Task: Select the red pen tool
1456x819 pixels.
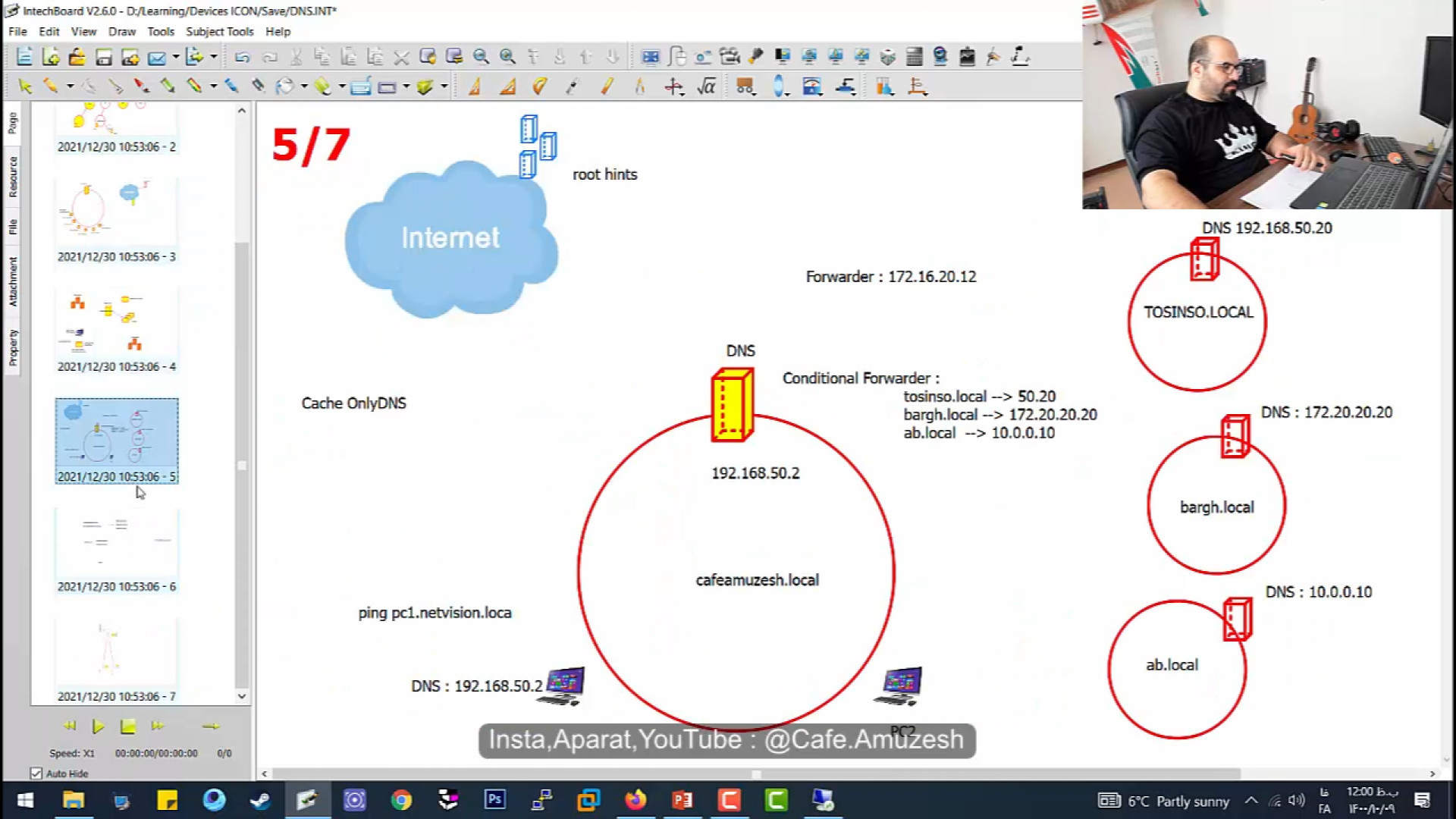Action: [x=141, y=86]
